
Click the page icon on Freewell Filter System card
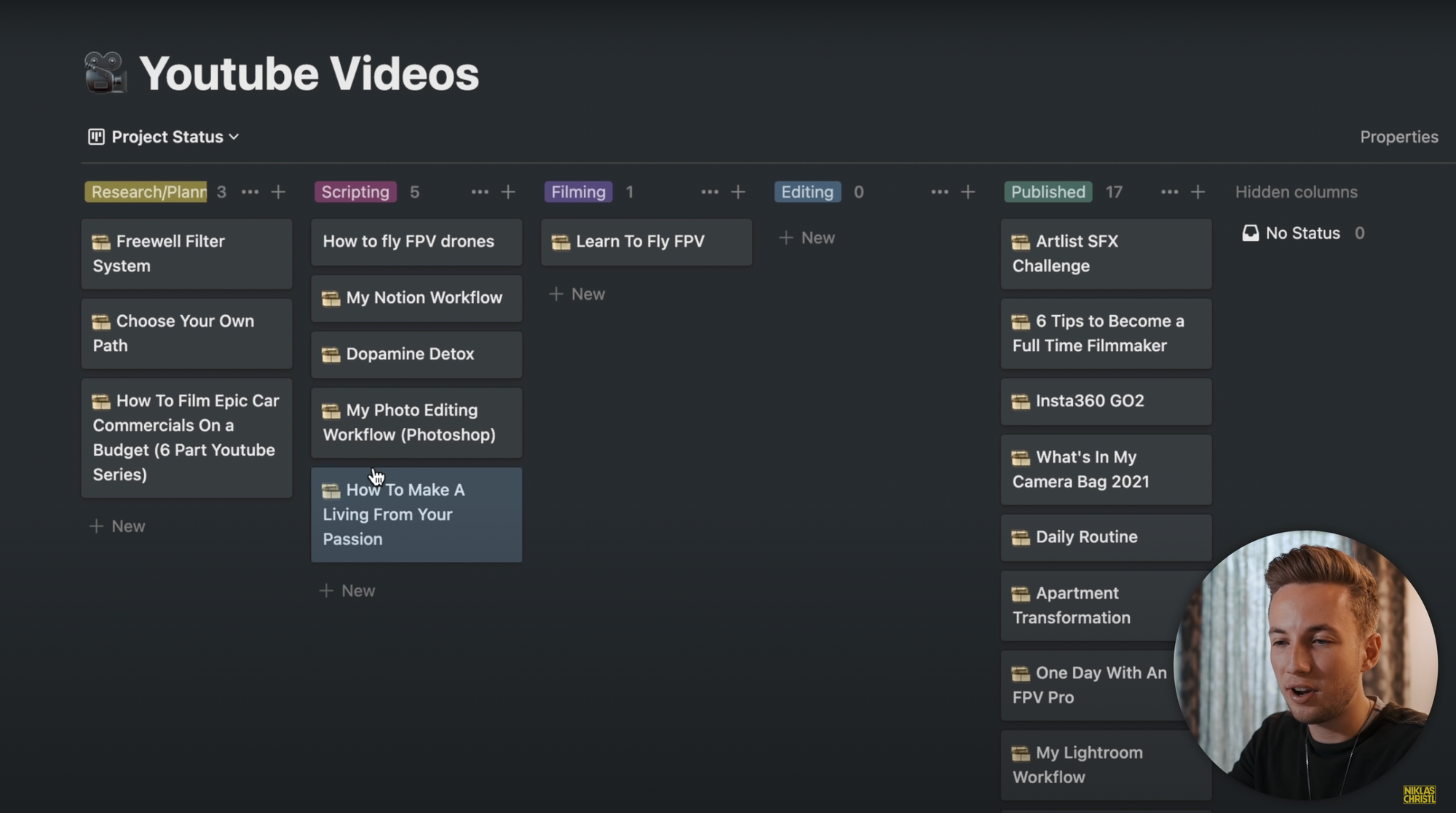[101, 242]
